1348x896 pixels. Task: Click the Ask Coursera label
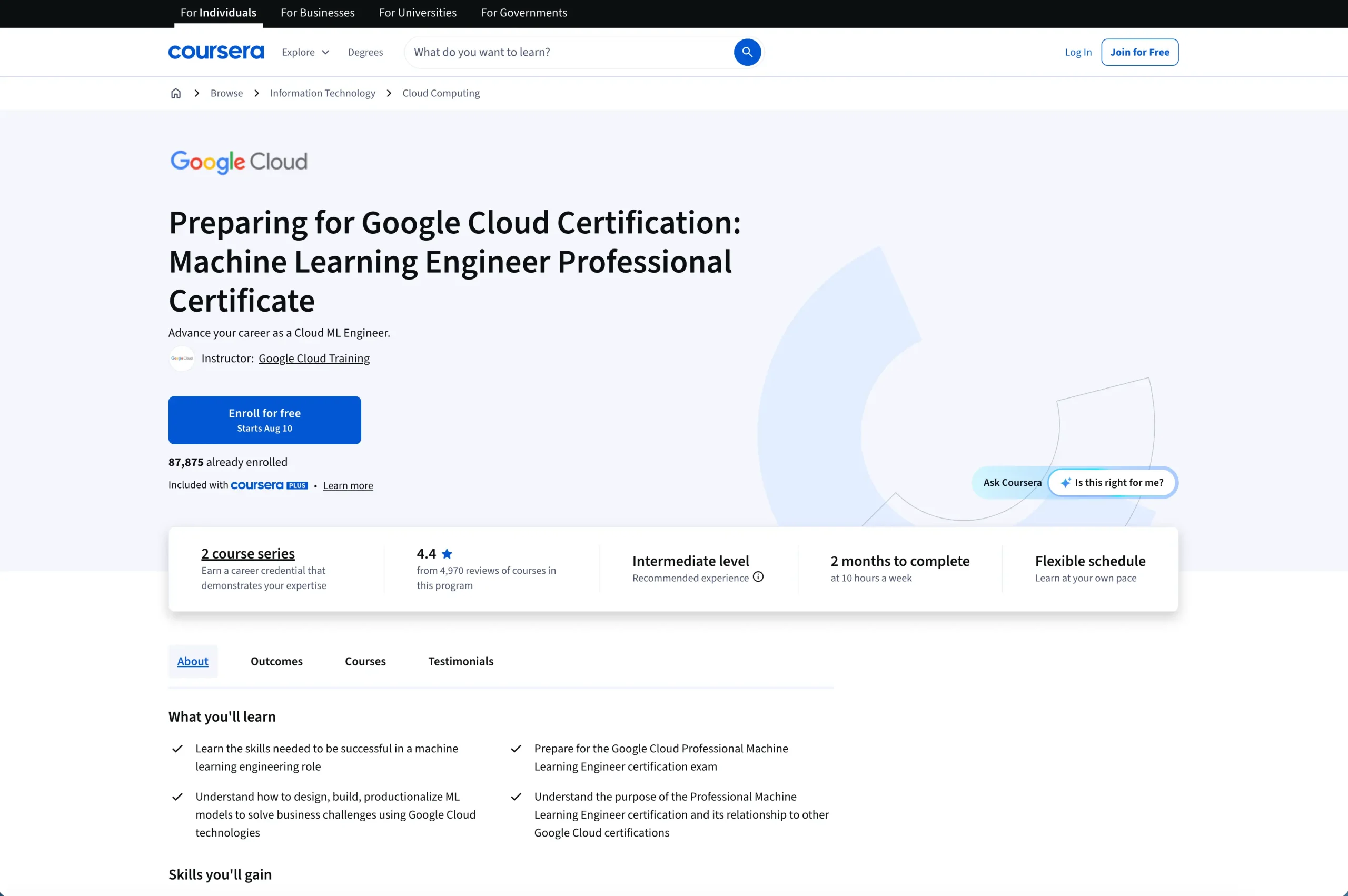pyautogui.click(x=1012, y=483)
